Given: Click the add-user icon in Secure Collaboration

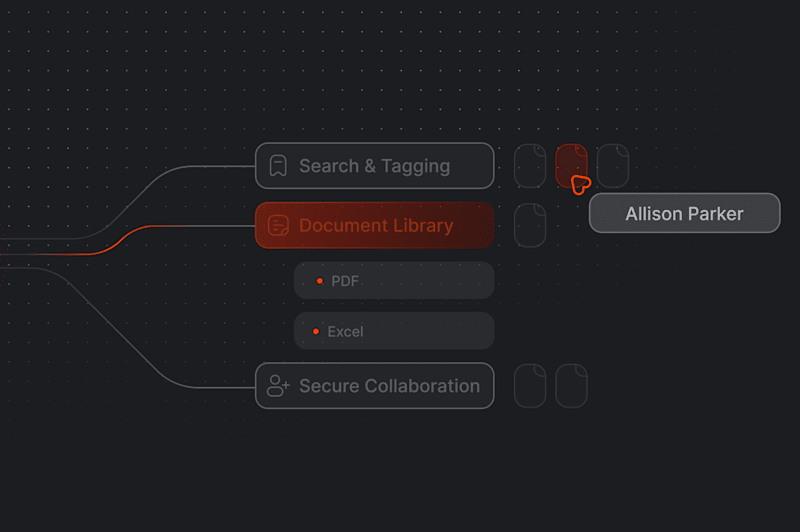Looking at the screenshot, I should [x=278, y=386].
